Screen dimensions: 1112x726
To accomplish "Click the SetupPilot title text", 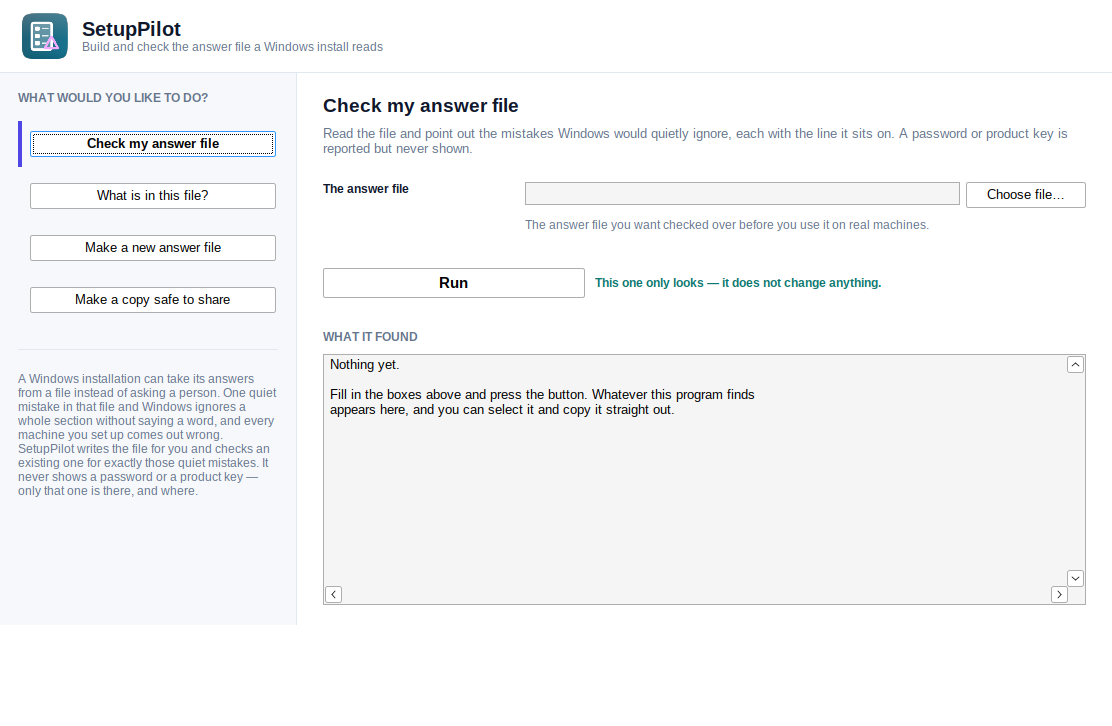I will pos(131,29).
